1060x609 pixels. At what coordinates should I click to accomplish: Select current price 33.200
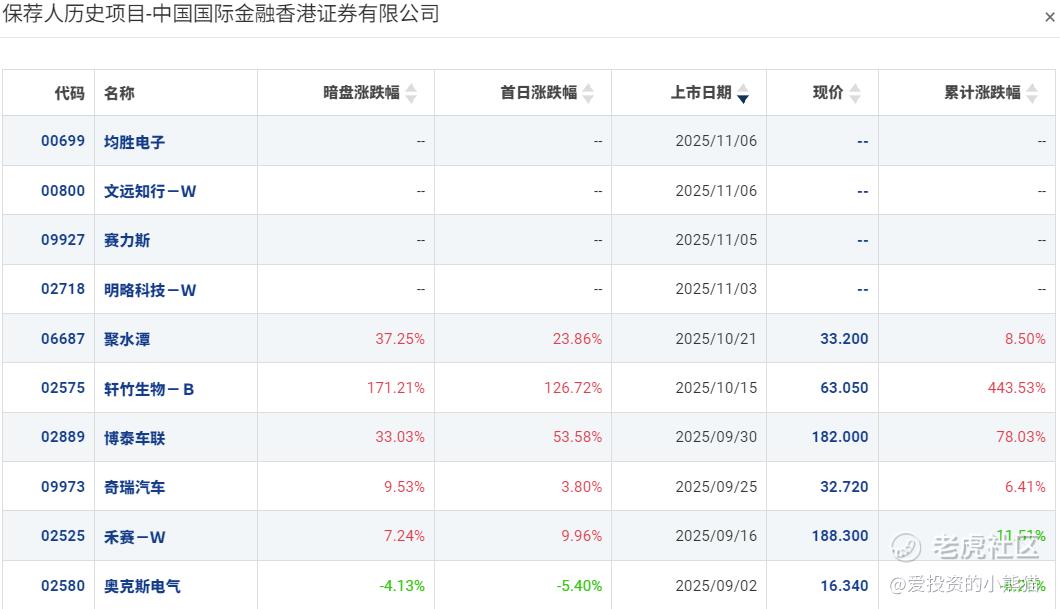pyautogui.click(x=844, y=338)
